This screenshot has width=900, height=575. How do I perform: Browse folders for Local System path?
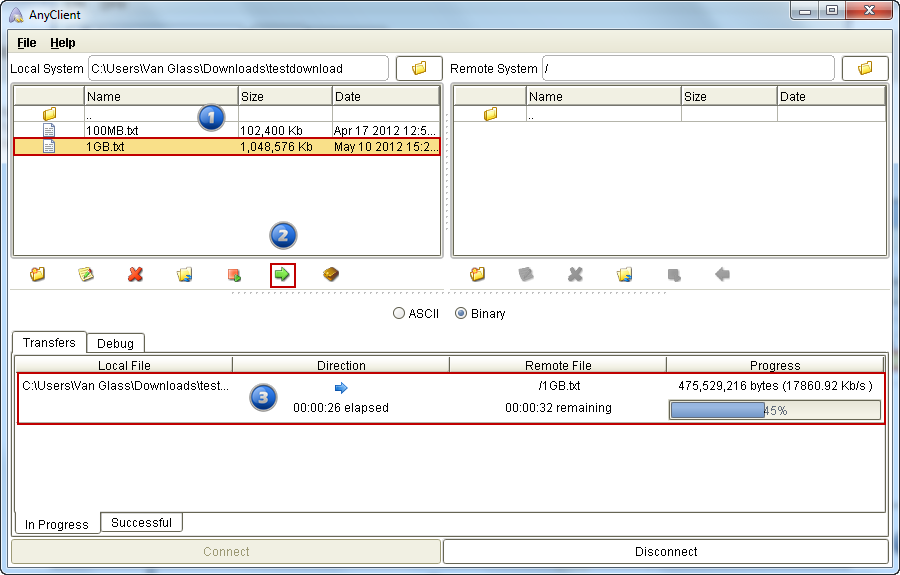pos(419,68)
